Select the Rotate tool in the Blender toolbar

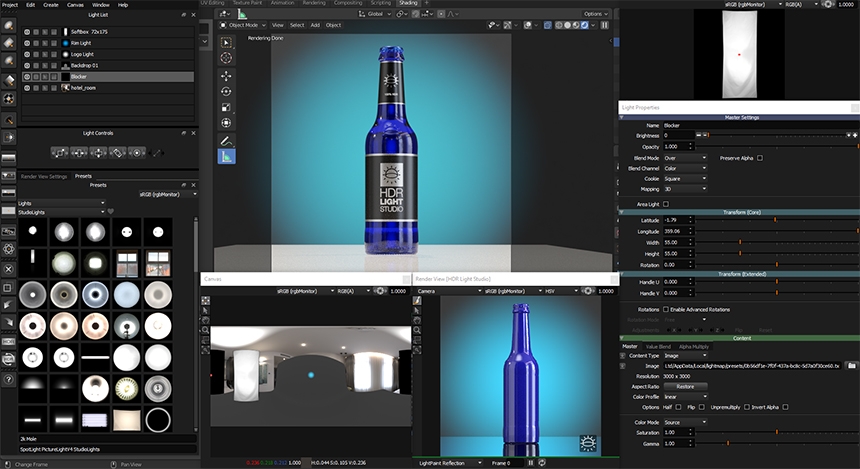(226, 91)
